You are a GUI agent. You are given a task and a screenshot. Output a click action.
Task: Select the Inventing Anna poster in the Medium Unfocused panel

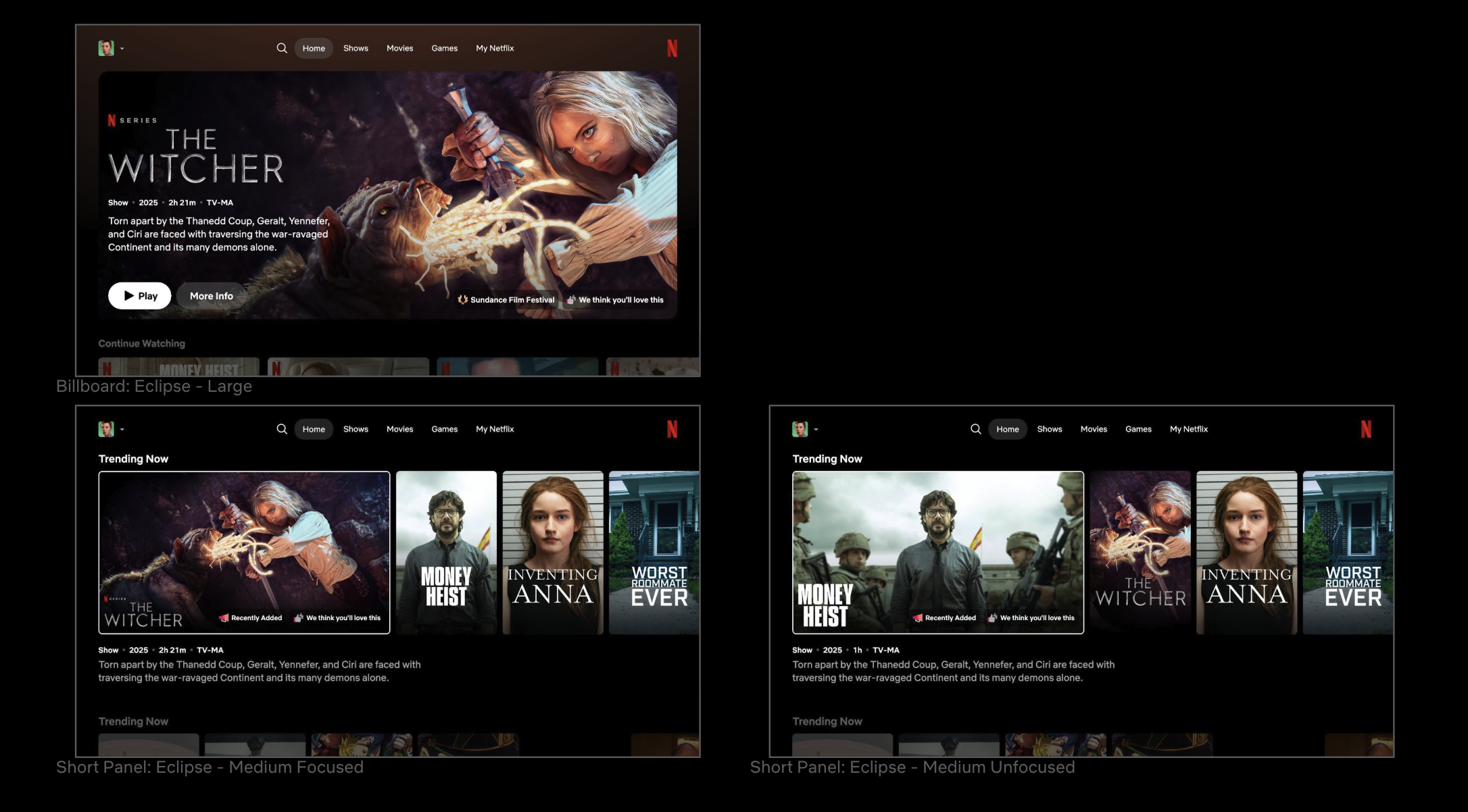click(x=1247, y=553)
